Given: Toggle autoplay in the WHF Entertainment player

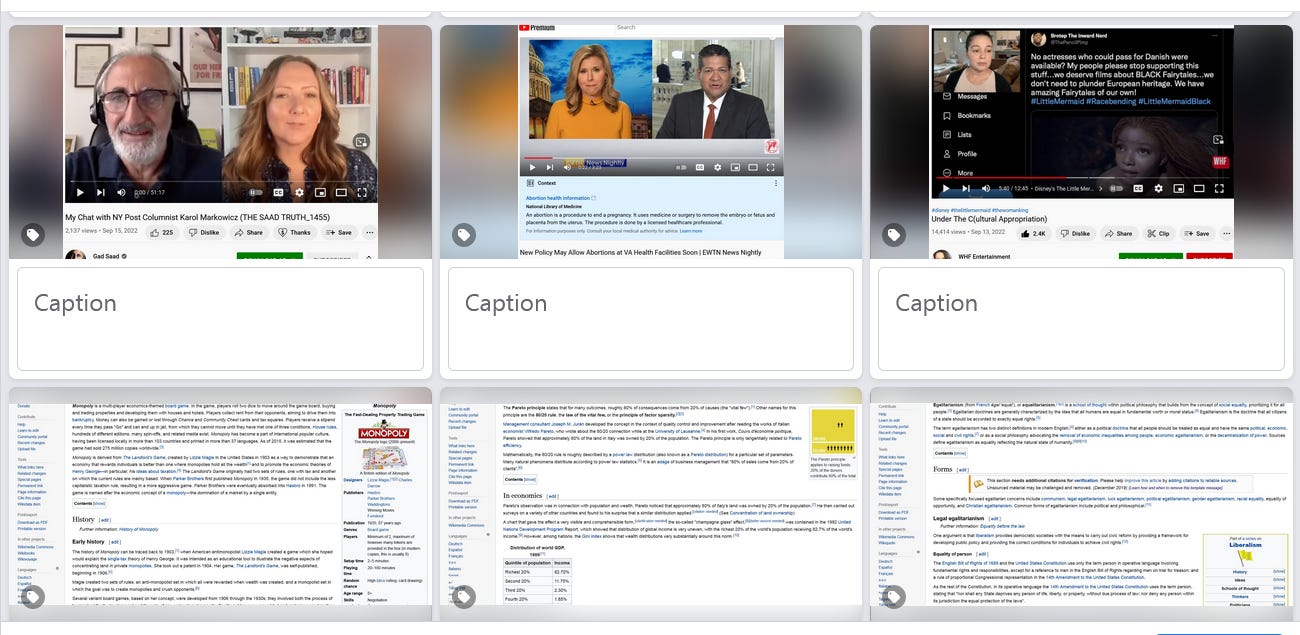Looking at the screenshot, I should [x=1116, y=188].
